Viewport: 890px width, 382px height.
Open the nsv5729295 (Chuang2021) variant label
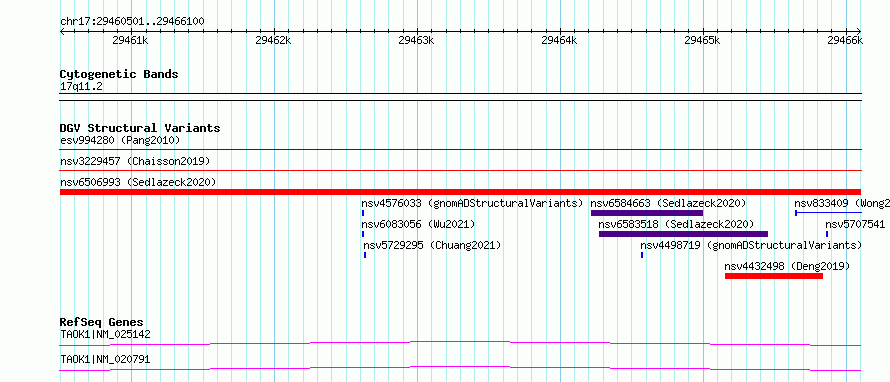[432, 245]
